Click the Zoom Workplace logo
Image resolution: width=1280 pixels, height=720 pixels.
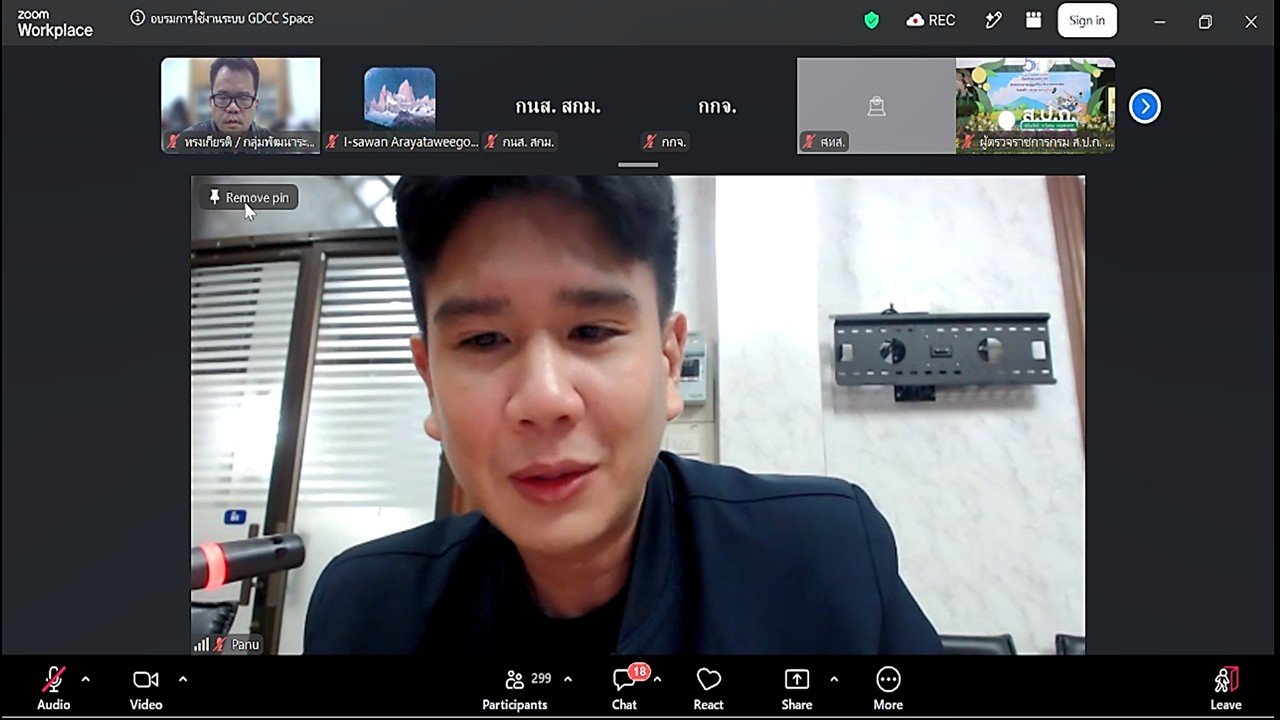coord(55,24)
